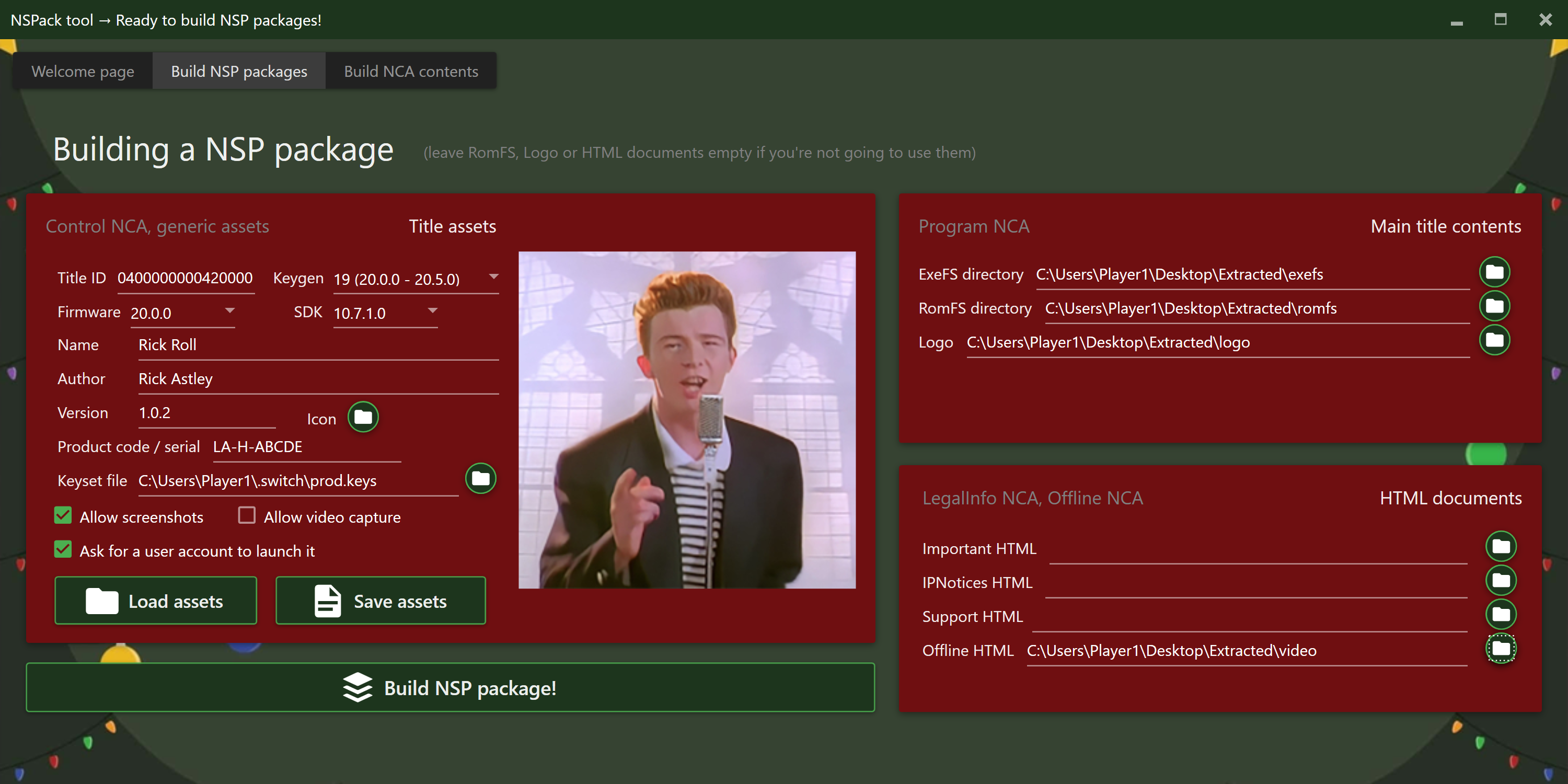This screenshot has width=1568, height=784.
Task: Open the Firmware version dropdown
Action: pyautogui.click(x=182, y=313)
